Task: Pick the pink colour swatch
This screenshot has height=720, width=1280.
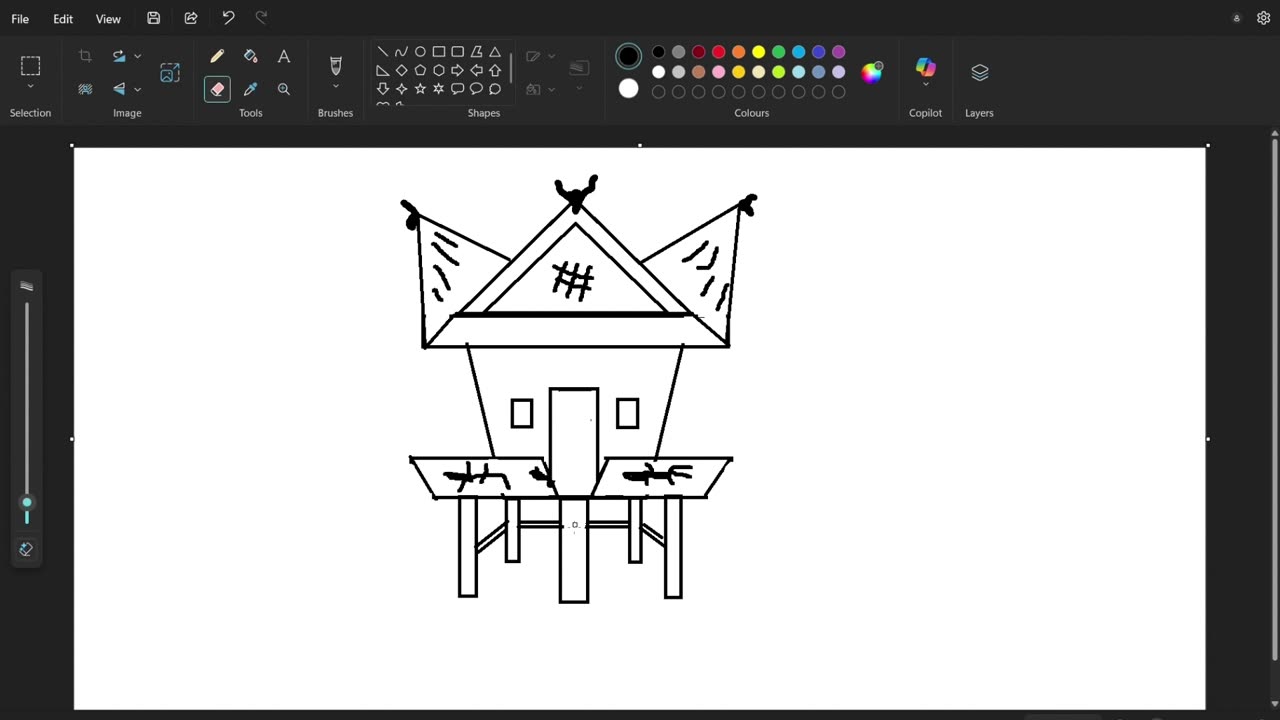Action: pyautogui.click(x=719, y=72)
